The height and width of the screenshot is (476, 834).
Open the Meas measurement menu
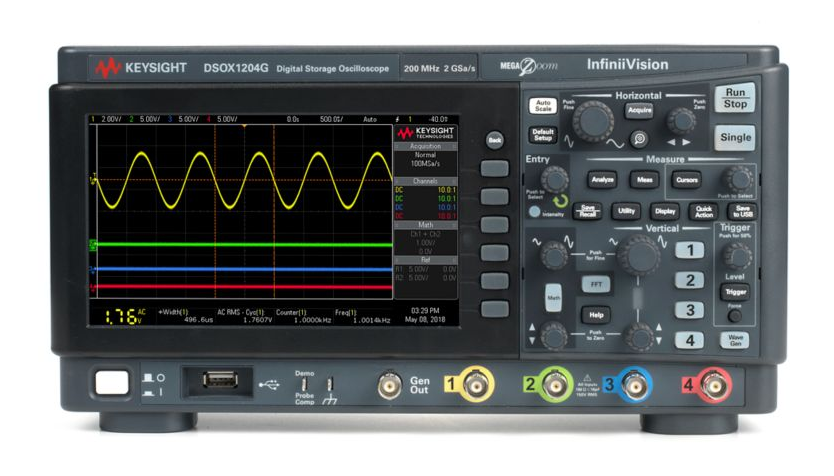point(645,180)
